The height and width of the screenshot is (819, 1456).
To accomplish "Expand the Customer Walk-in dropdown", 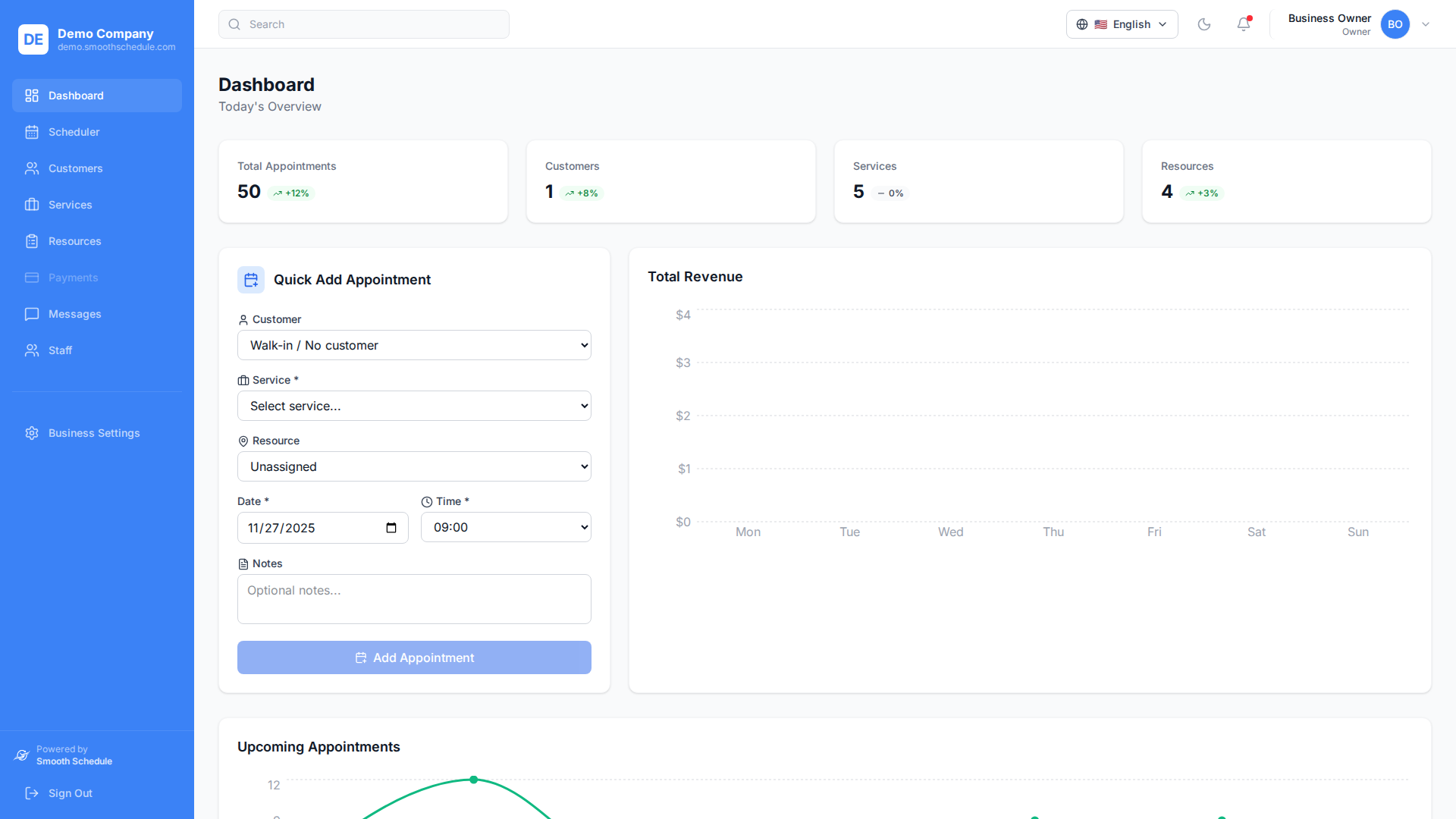I will [x=414, y=345].
